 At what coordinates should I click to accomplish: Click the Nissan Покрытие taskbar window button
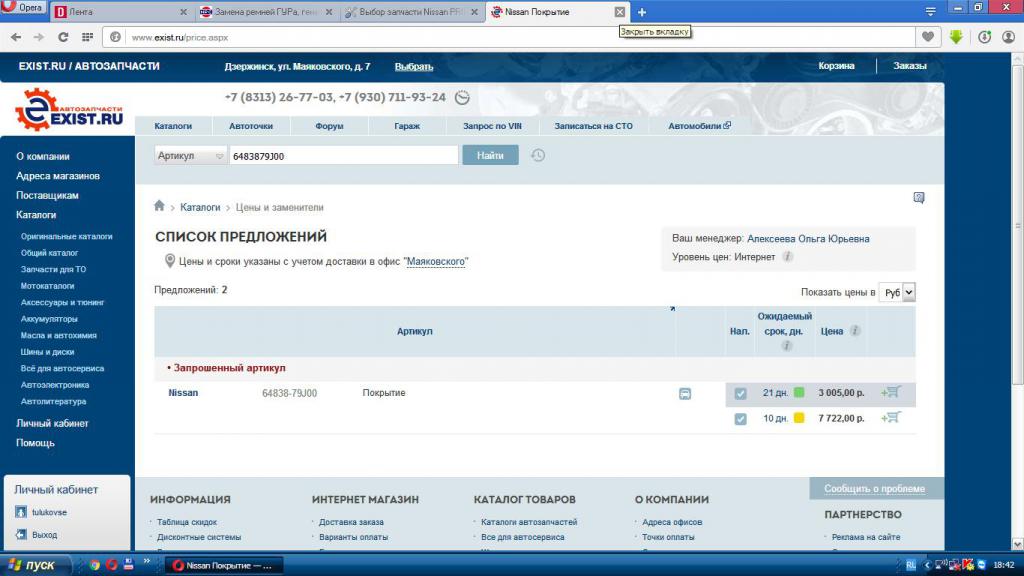pos(225,565)
